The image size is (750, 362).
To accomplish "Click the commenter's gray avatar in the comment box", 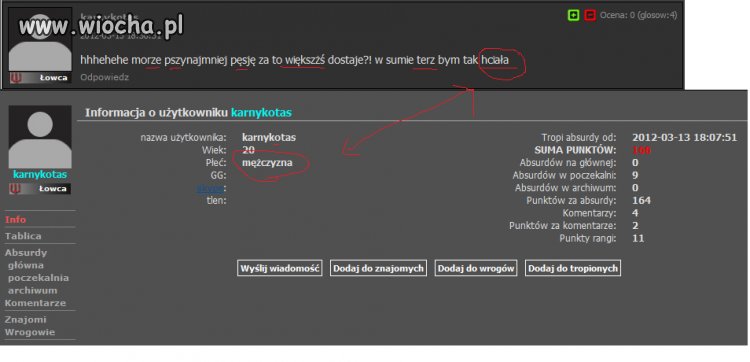I will (x=40, y=40).
